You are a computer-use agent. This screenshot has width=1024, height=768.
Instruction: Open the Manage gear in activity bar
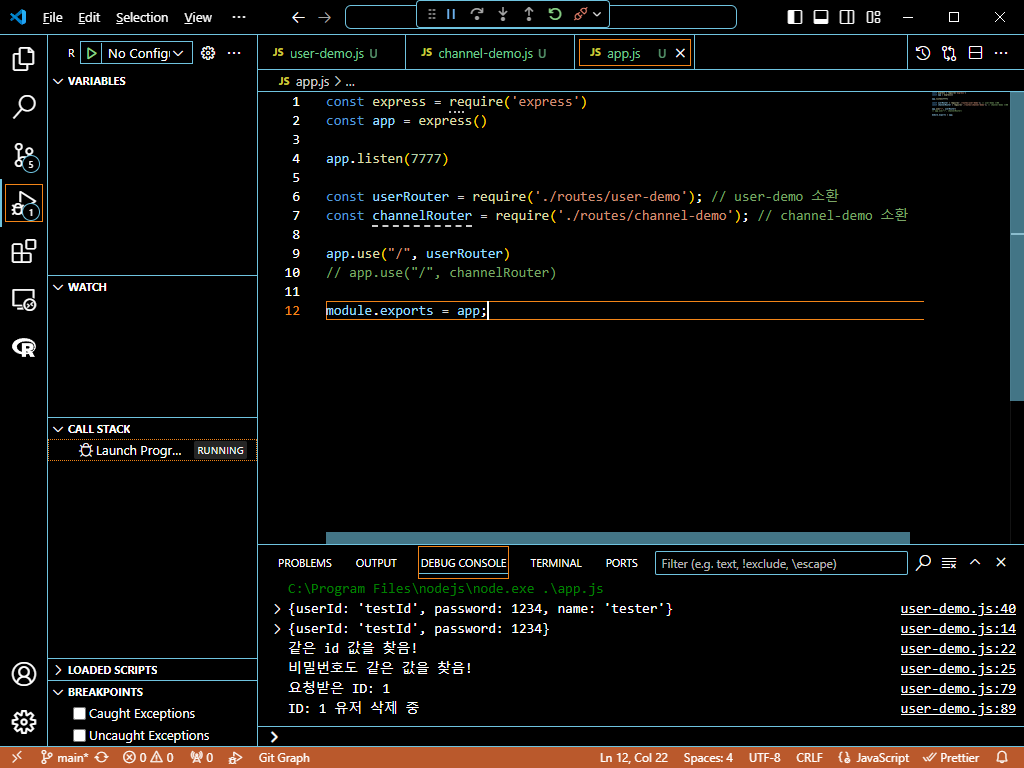coord(24,722)
